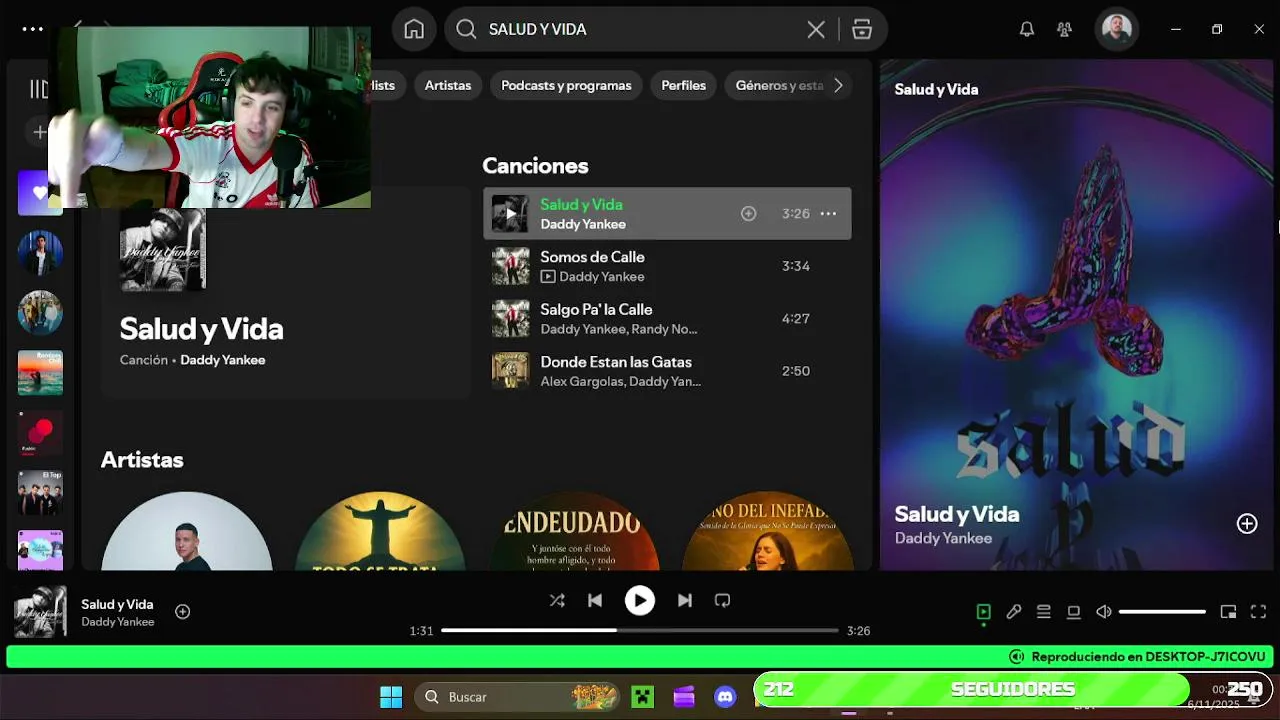Viewport: 1280px width, 720px height.
Task: Open the Windows Start button
Action: (x=391, y=697)
